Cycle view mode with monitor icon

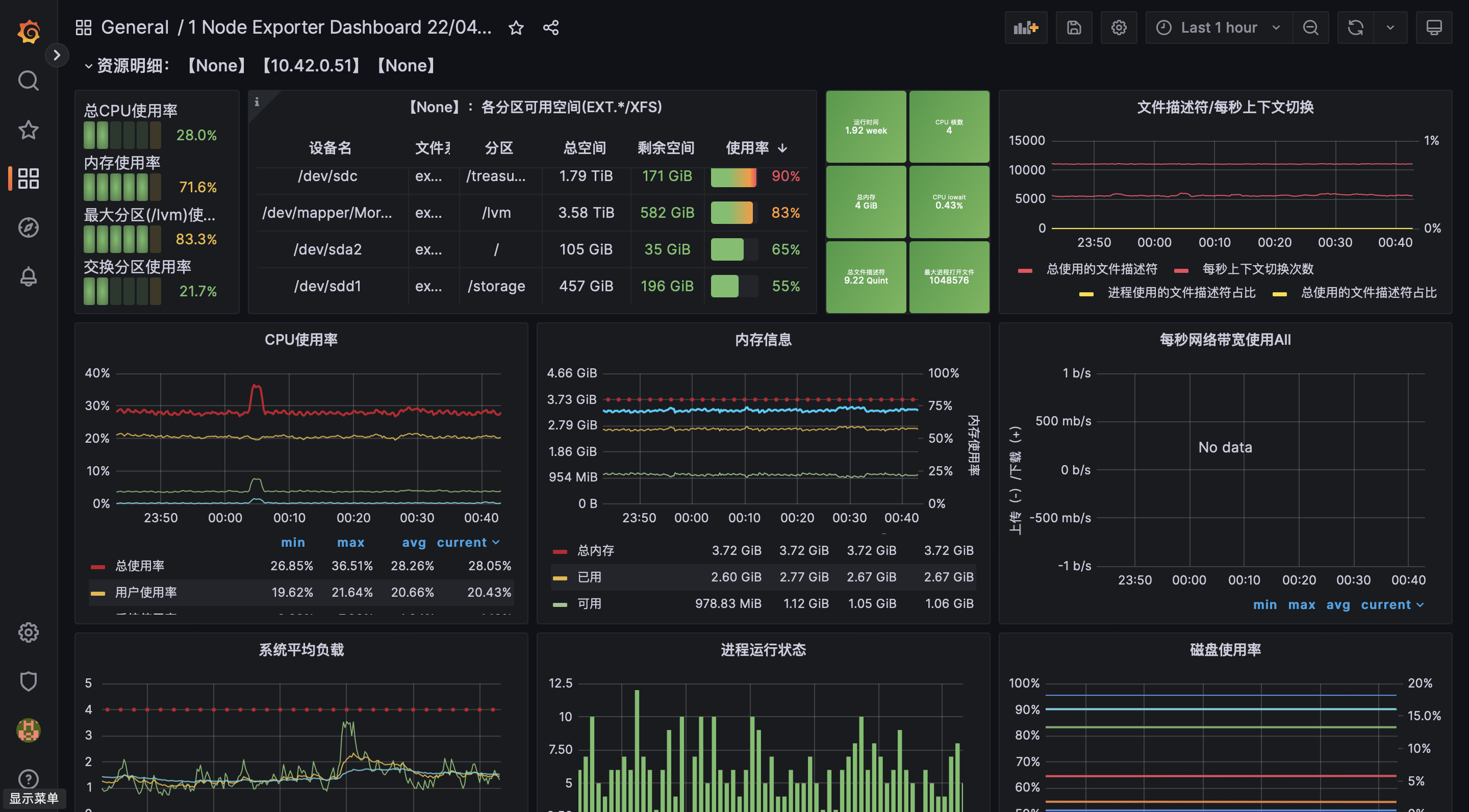(x=1434, y=28)
